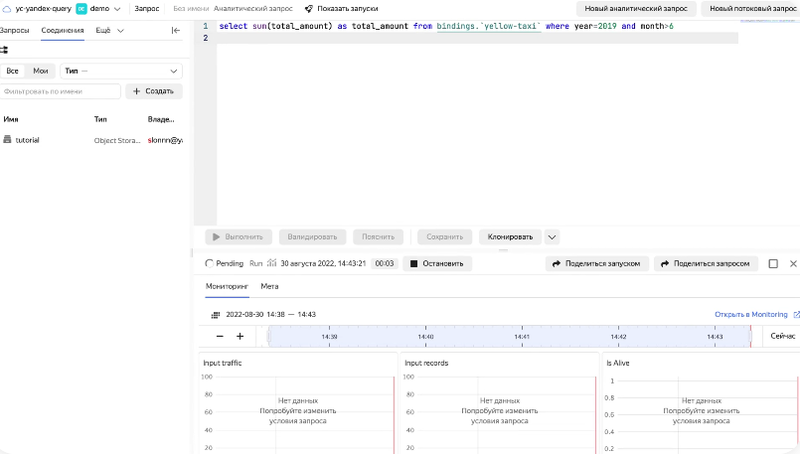Click Новый аналитический запрос button
This screenshot has width=800, height=454.
click(636, 9)
